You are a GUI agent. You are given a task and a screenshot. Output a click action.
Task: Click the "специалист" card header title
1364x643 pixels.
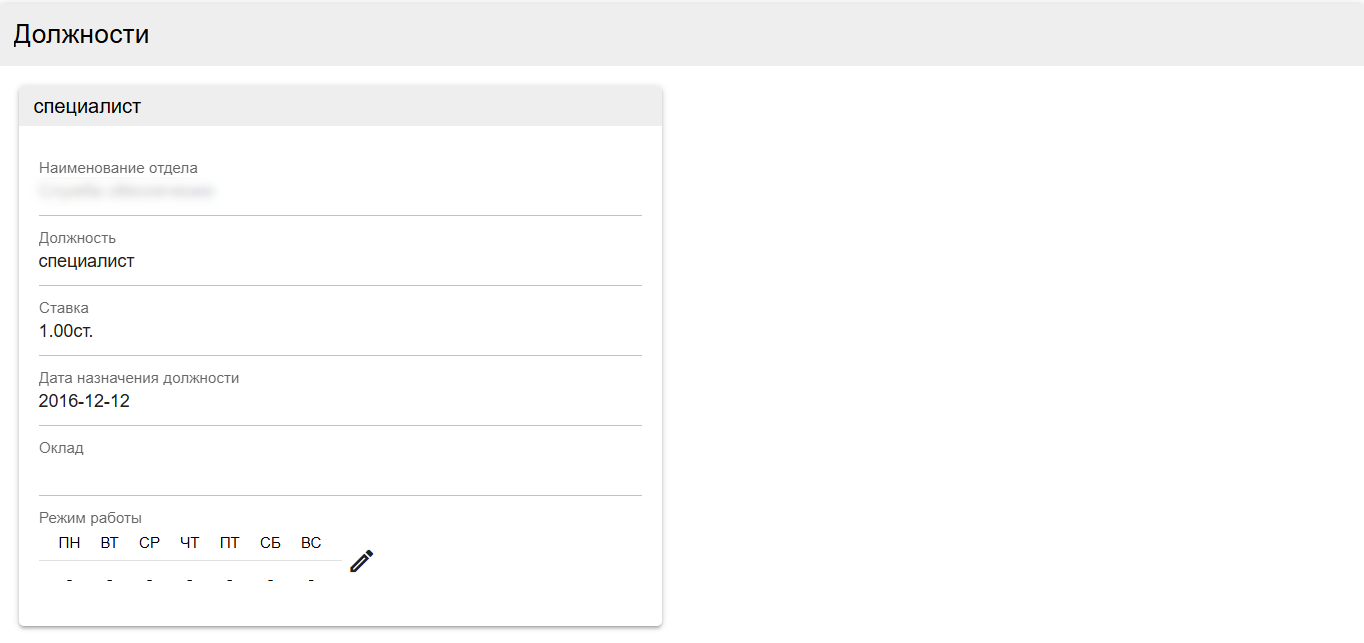click(87, 106)
